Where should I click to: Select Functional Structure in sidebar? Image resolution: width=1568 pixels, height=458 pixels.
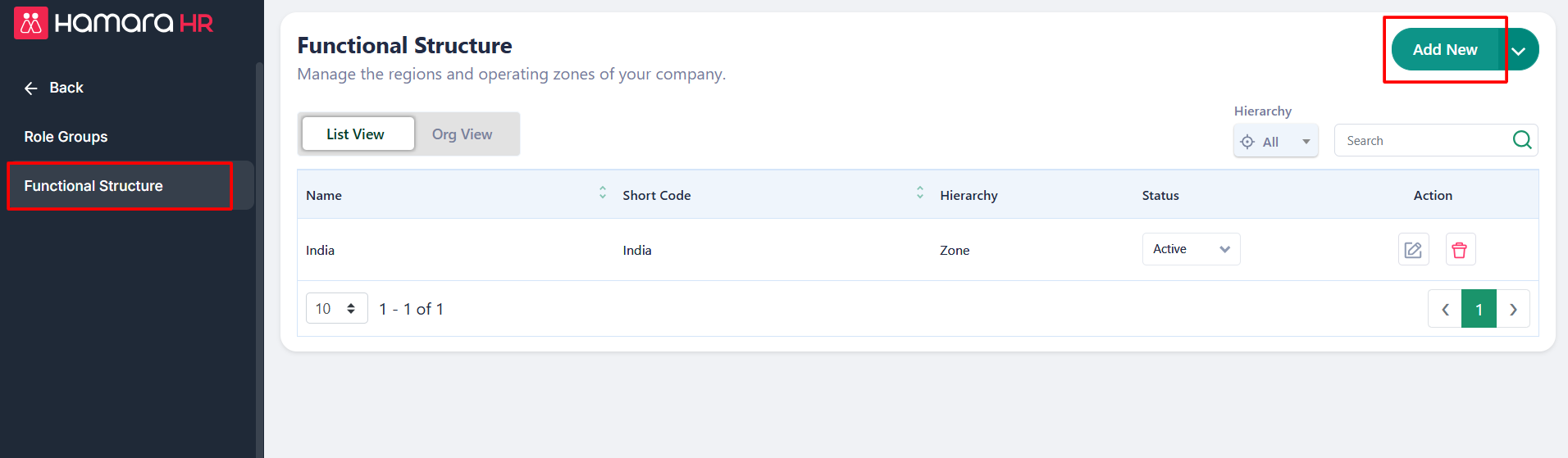click(93, 186)
